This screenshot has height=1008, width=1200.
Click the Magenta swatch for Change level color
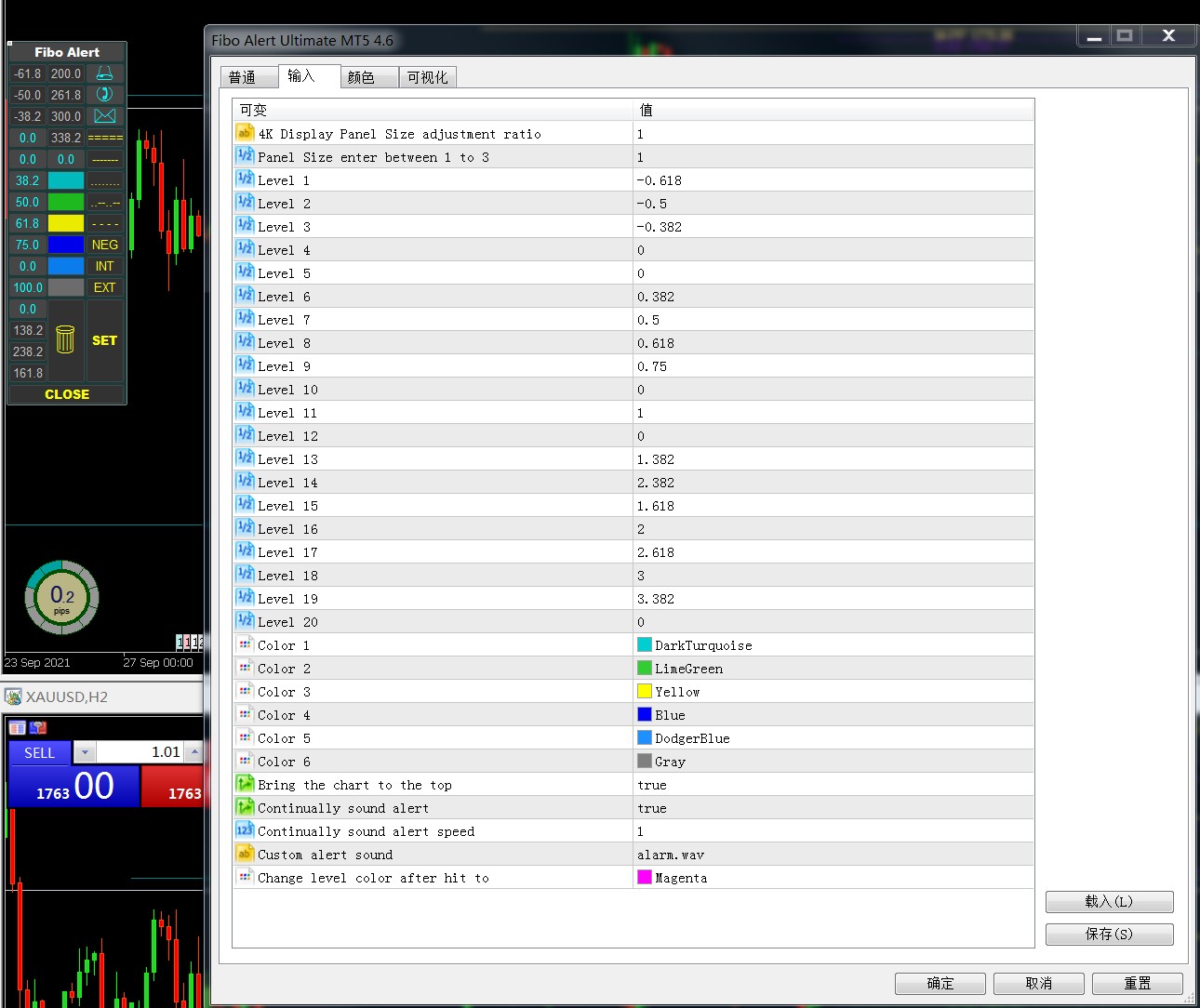(645, 877)
